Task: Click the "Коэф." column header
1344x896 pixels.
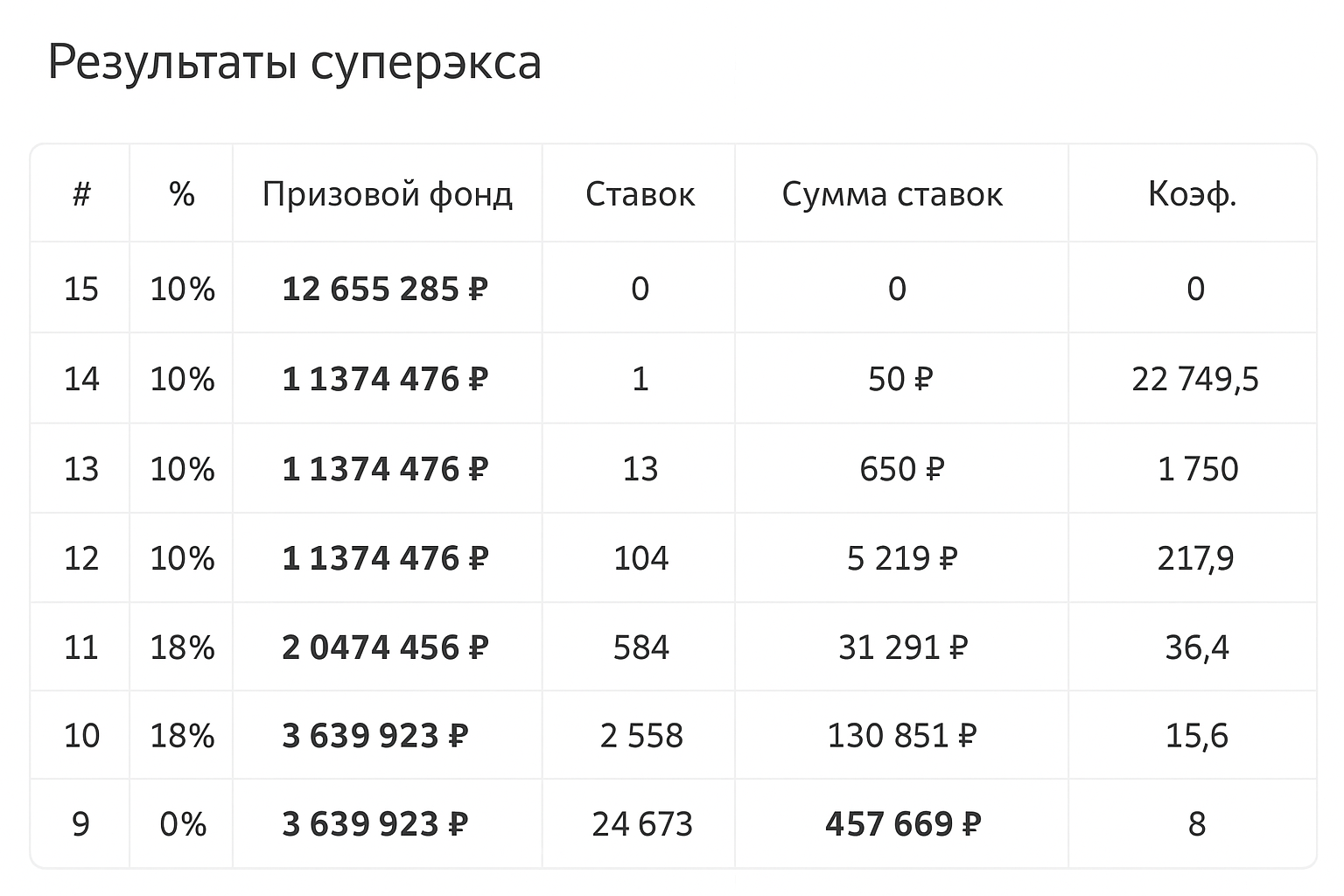Action: coord(1192,194)
